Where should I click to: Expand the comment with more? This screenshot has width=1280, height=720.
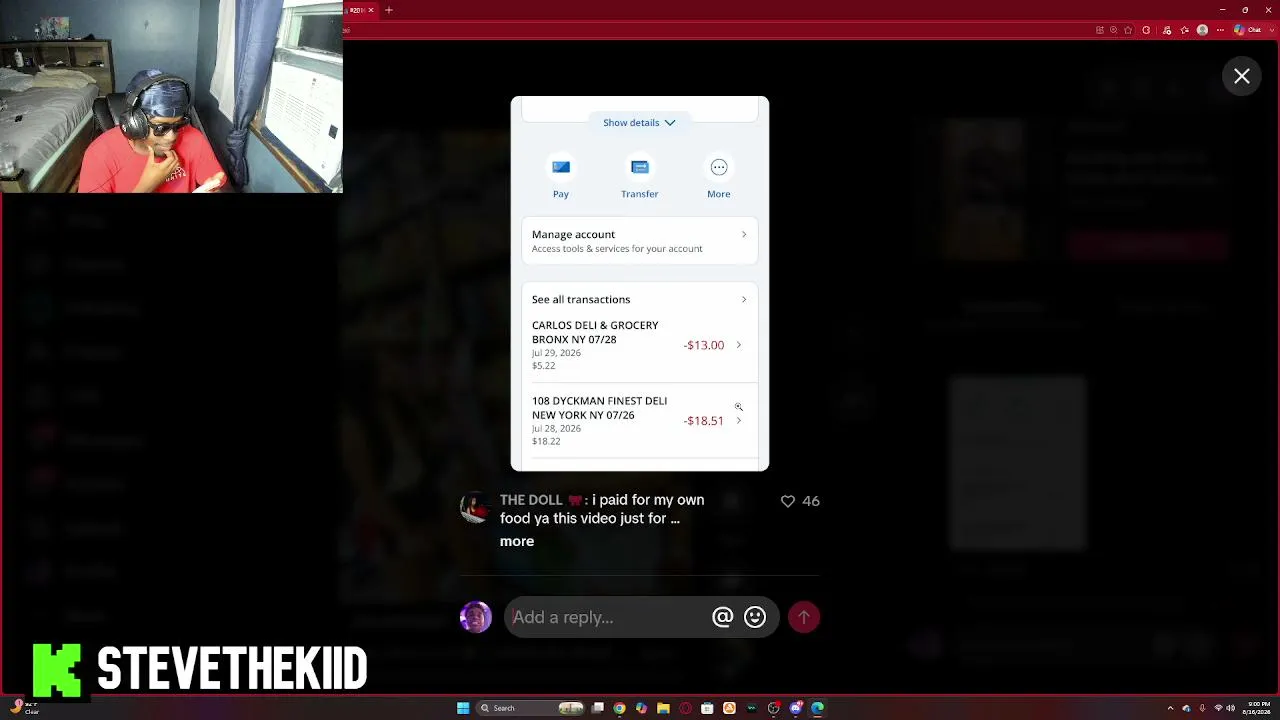coord(517,541)
